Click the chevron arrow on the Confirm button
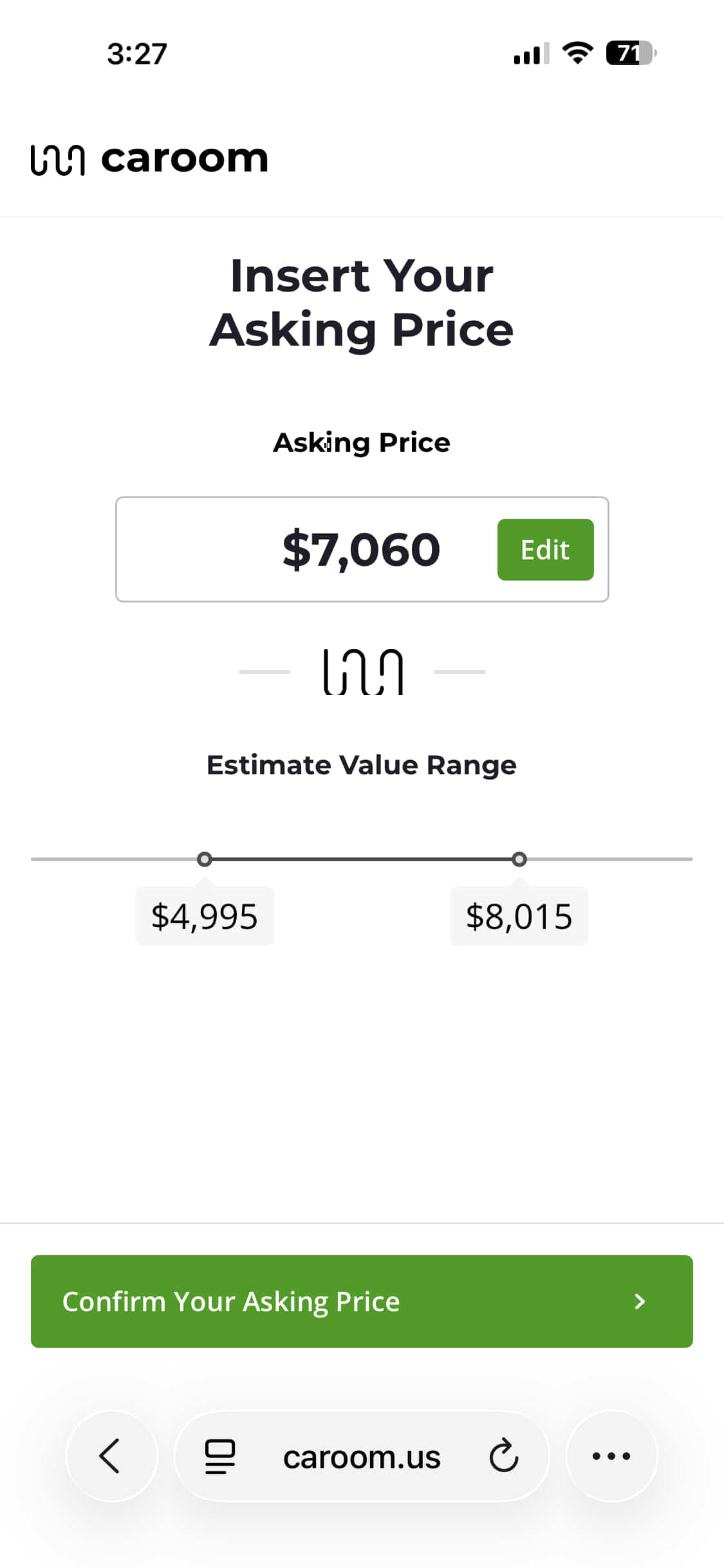This screenshot has width=724, height=1568. [640, 1302]
